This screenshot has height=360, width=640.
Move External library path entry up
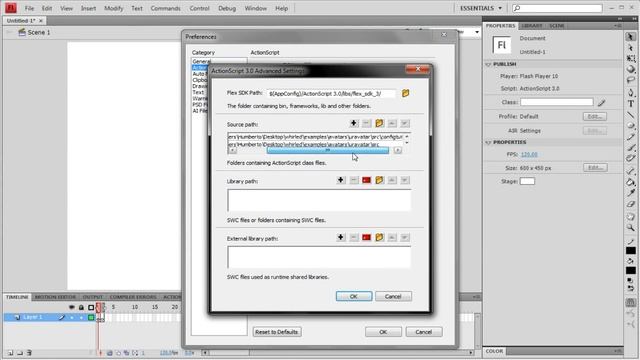click(x=392, y=237)
